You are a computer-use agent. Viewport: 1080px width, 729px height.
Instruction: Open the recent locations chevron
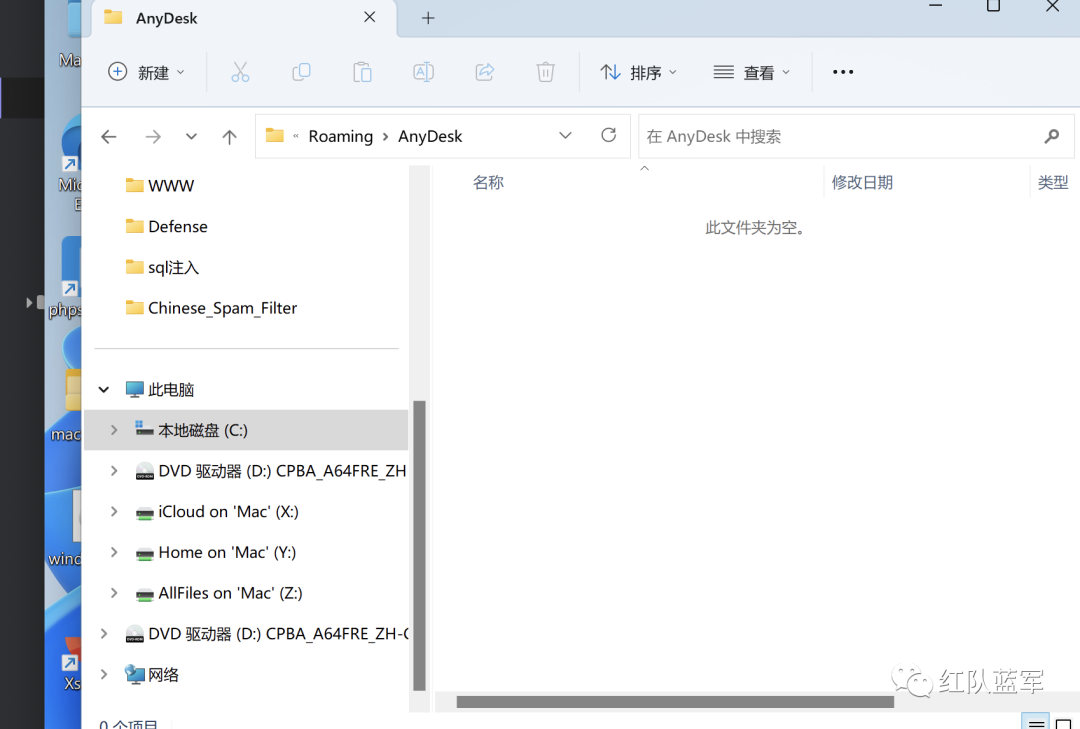pos(191,136)
